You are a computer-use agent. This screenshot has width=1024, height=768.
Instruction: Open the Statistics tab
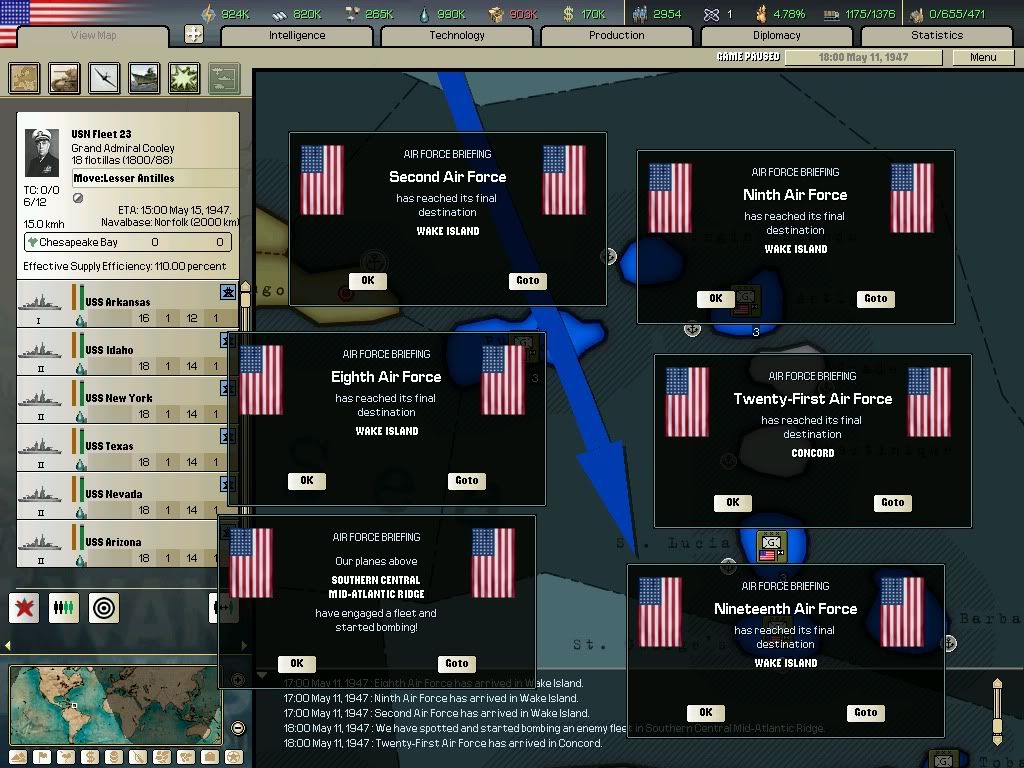click(x=937, y=35)
